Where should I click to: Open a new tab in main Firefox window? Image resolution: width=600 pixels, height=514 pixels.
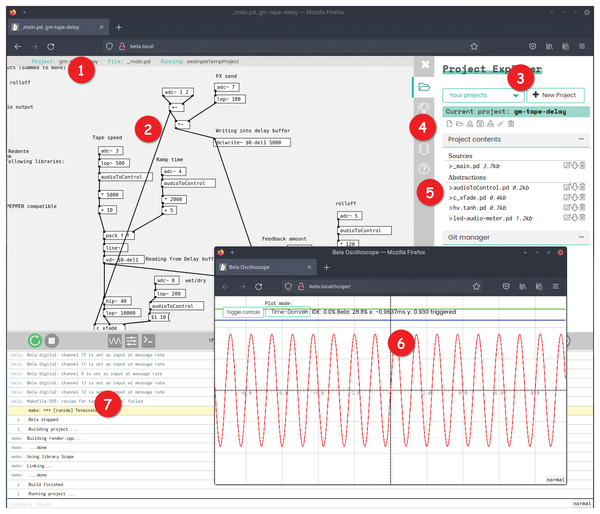(x=119, y=27)
